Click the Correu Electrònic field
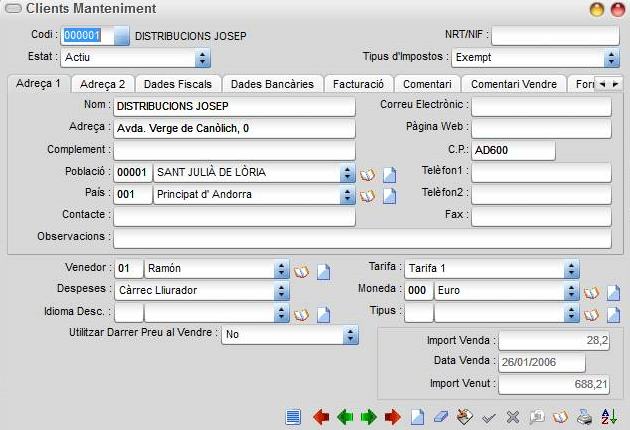 (x=541, y=106)
